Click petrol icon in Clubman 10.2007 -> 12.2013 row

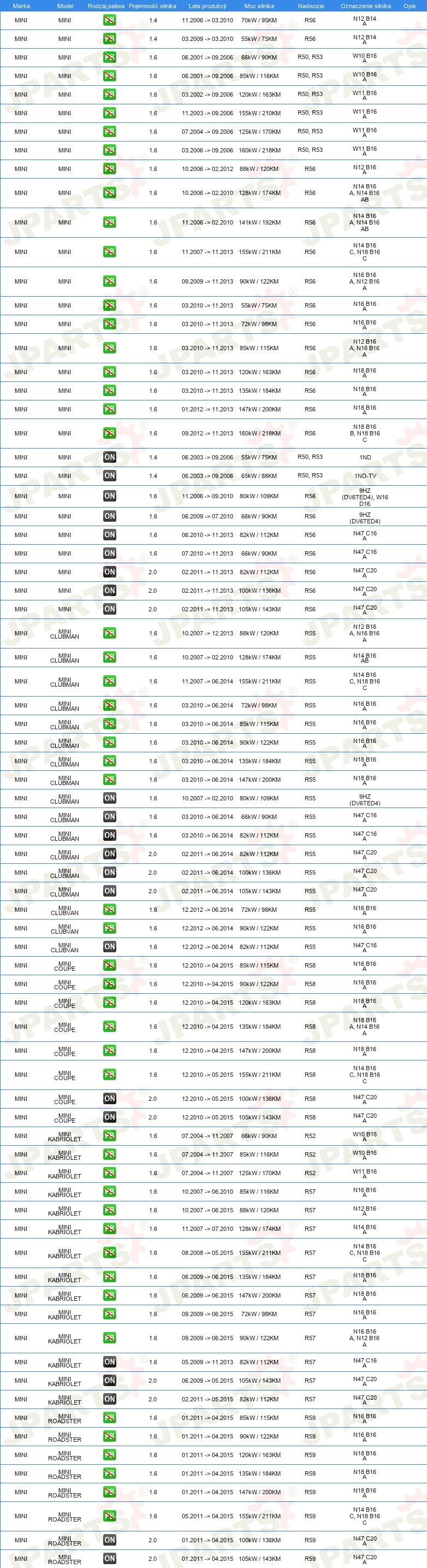click(110, 633)
